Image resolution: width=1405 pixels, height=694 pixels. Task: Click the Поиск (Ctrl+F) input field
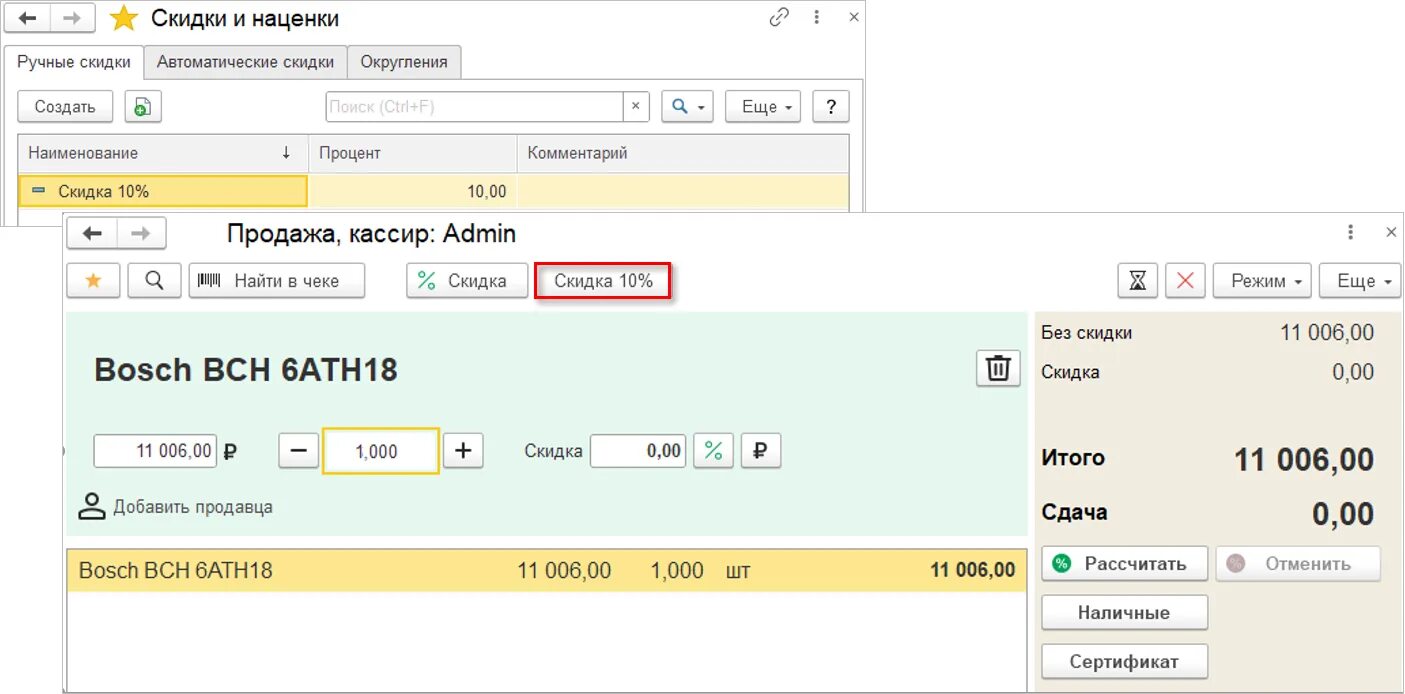pos(475,107)
